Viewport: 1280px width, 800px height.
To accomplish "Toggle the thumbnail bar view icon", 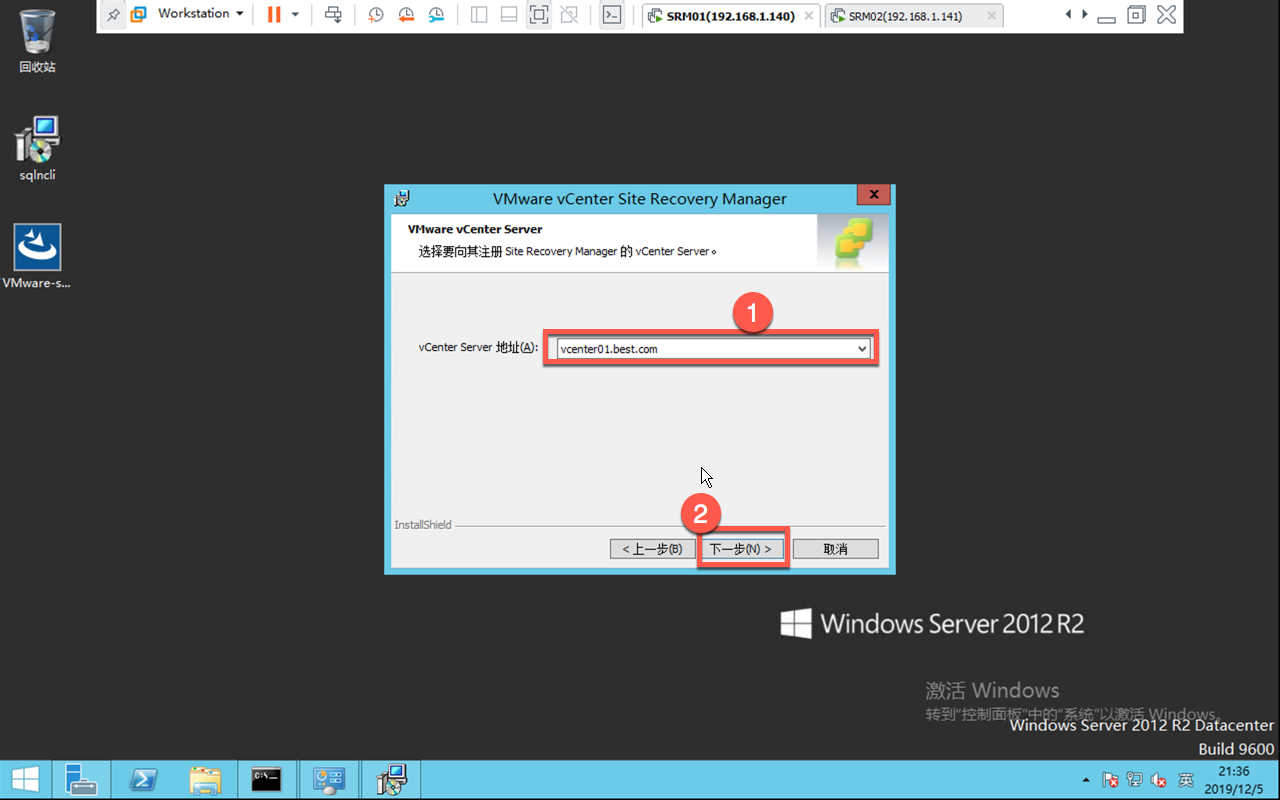I will click(x=509, y=15).
